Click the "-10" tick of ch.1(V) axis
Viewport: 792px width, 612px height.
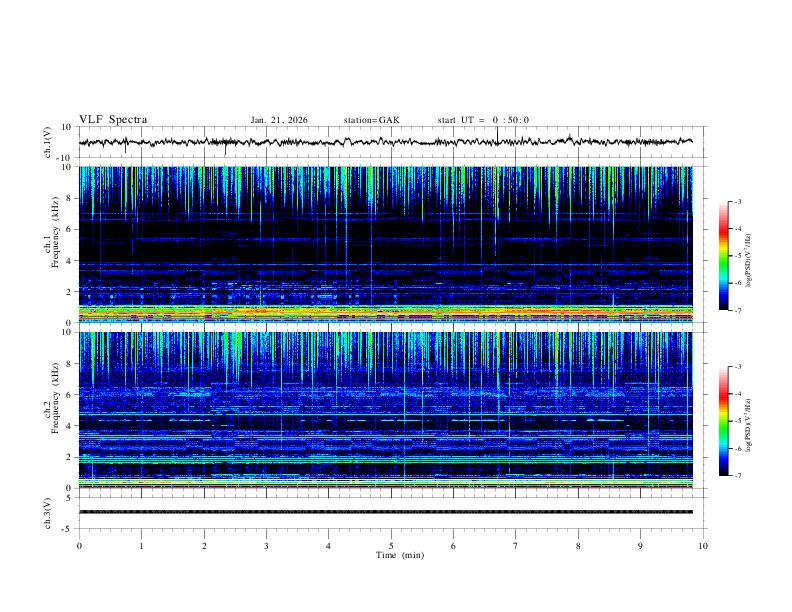pos(66,158)
